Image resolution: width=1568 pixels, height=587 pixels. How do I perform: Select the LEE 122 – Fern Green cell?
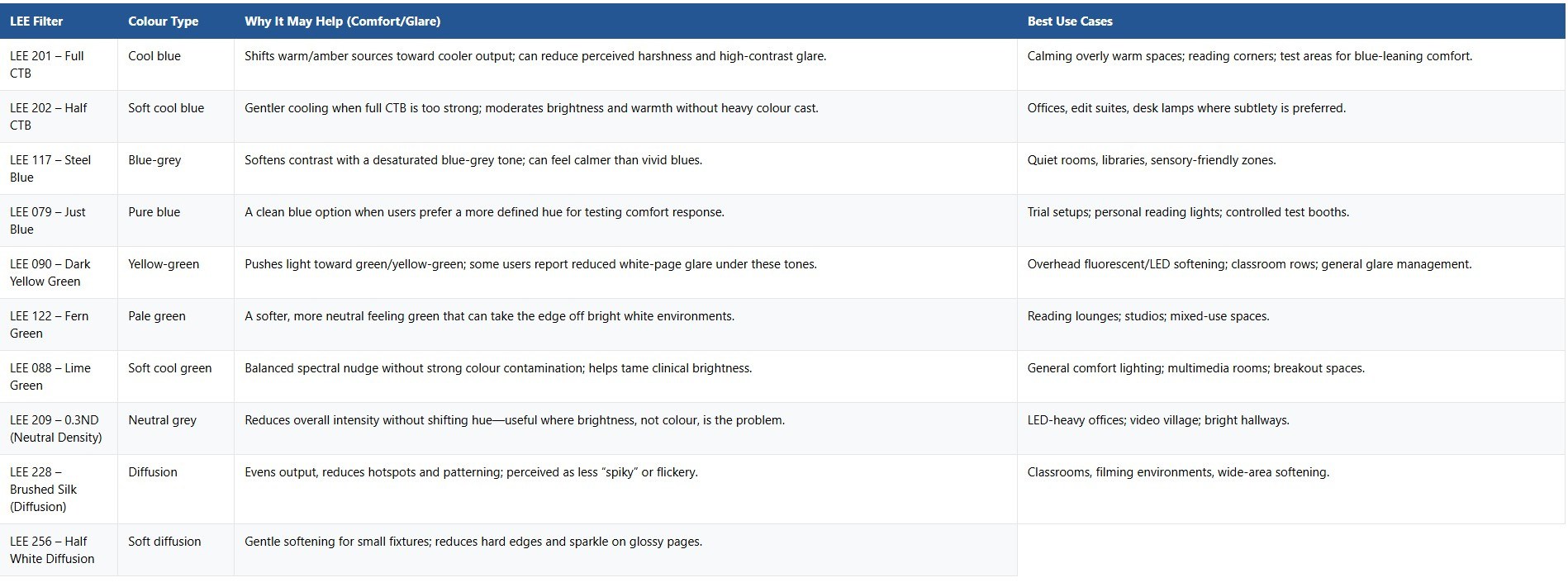[x=49, y=324]
